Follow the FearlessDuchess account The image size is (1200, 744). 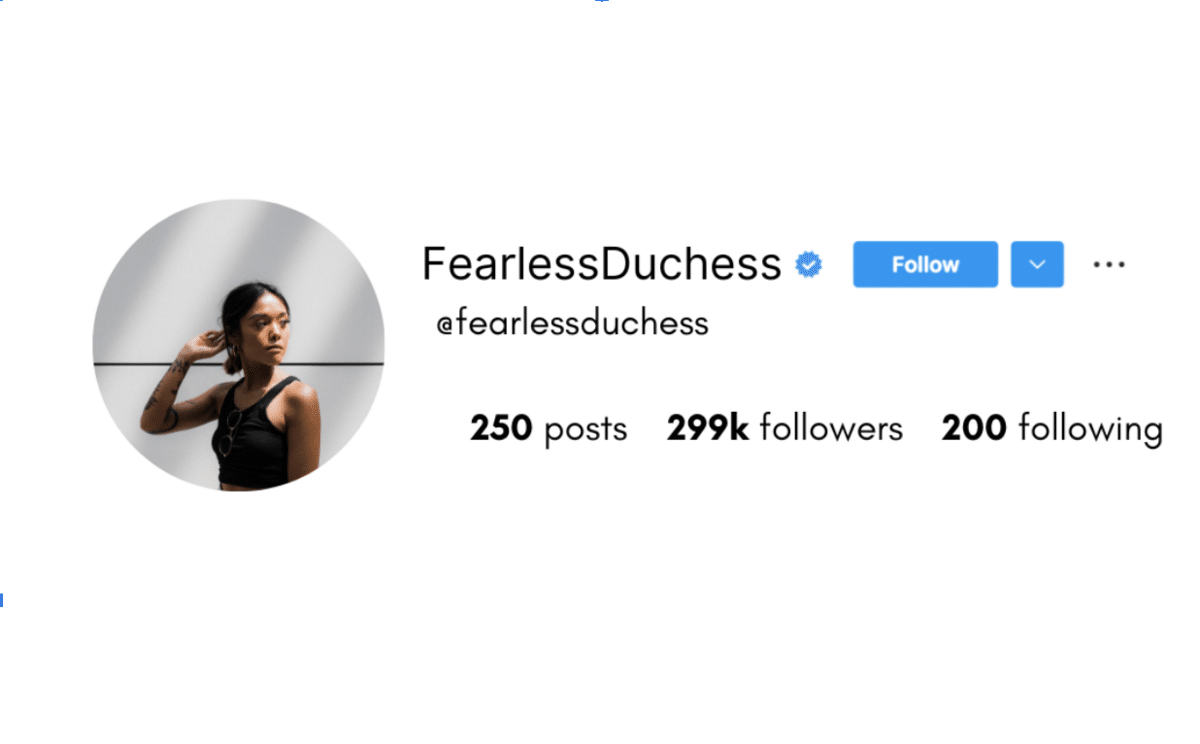click(925, 264)
